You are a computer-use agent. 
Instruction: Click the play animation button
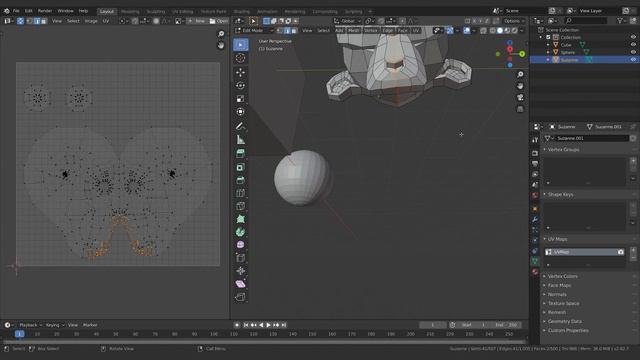(269, 325)
